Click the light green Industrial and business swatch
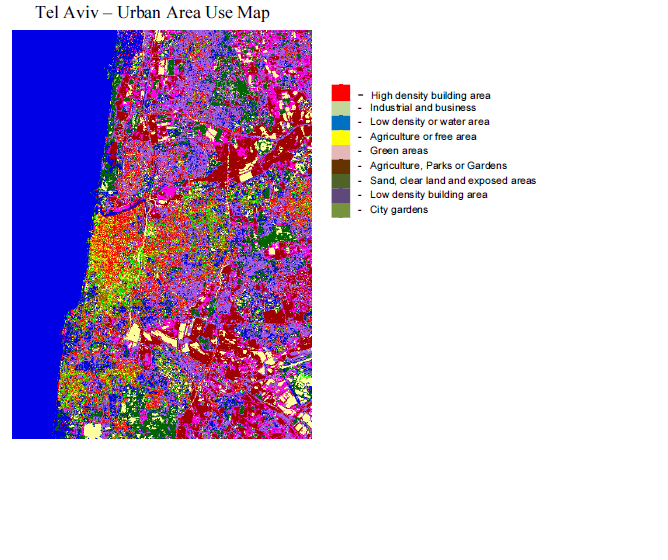The image size is (668, 560). click(341, 108)
